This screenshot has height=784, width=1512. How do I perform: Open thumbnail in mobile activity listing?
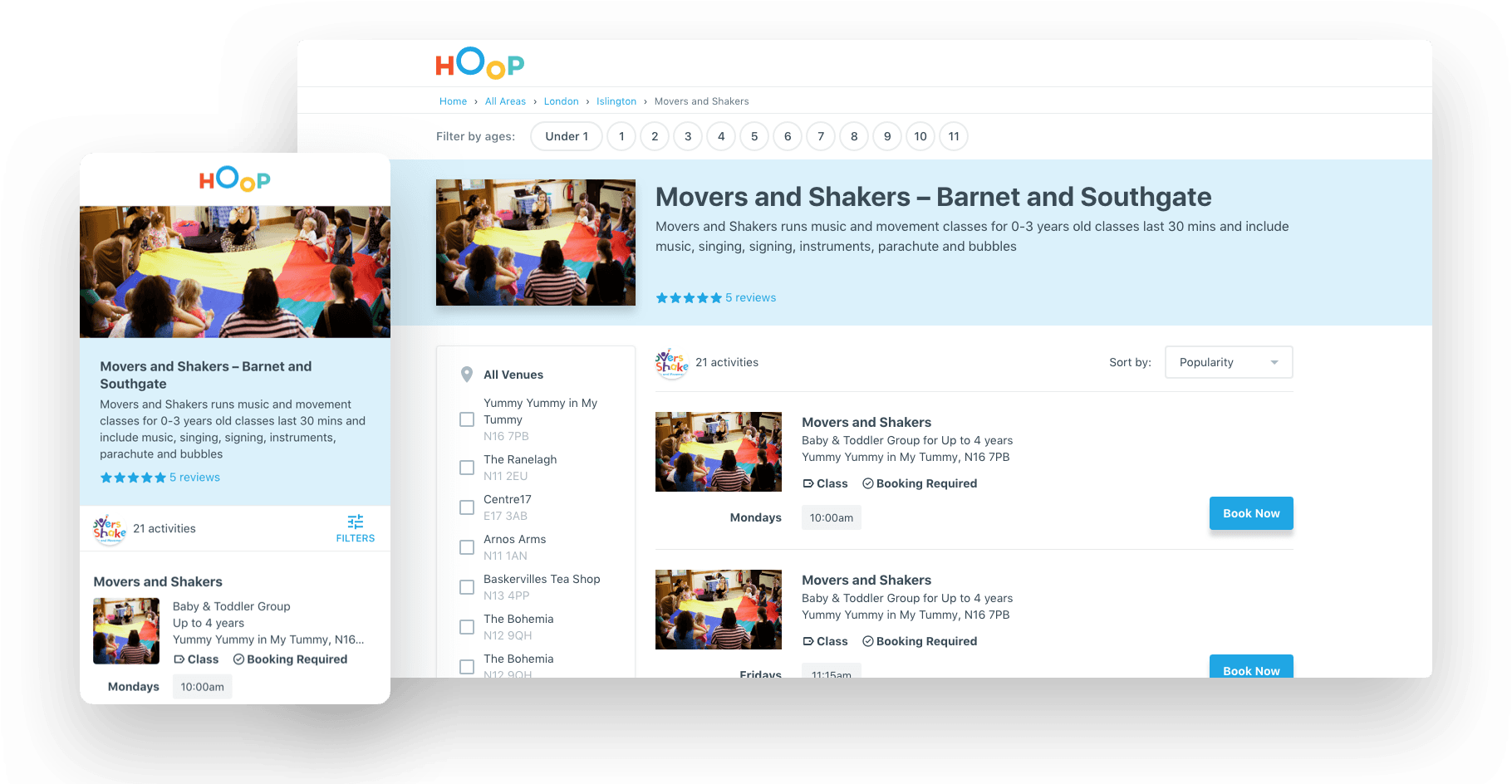[x=126, y=631]
